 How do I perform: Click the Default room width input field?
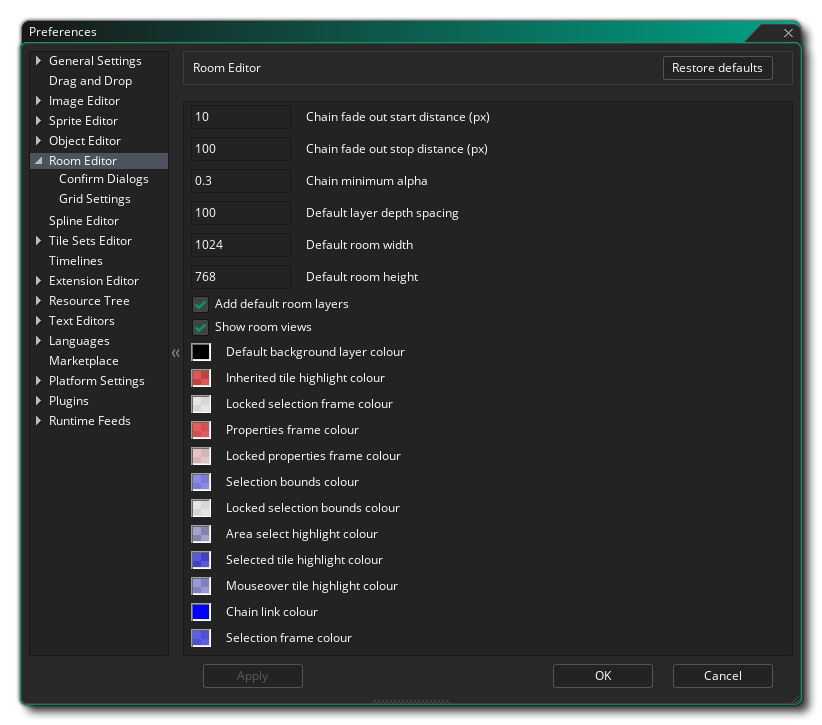(x=240, y=244)
